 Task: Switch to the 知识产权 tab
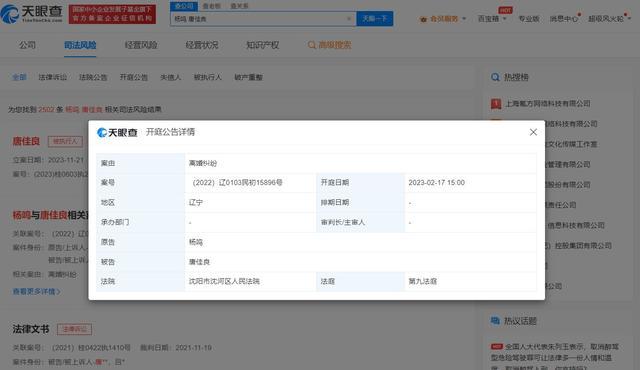(262, 45)
